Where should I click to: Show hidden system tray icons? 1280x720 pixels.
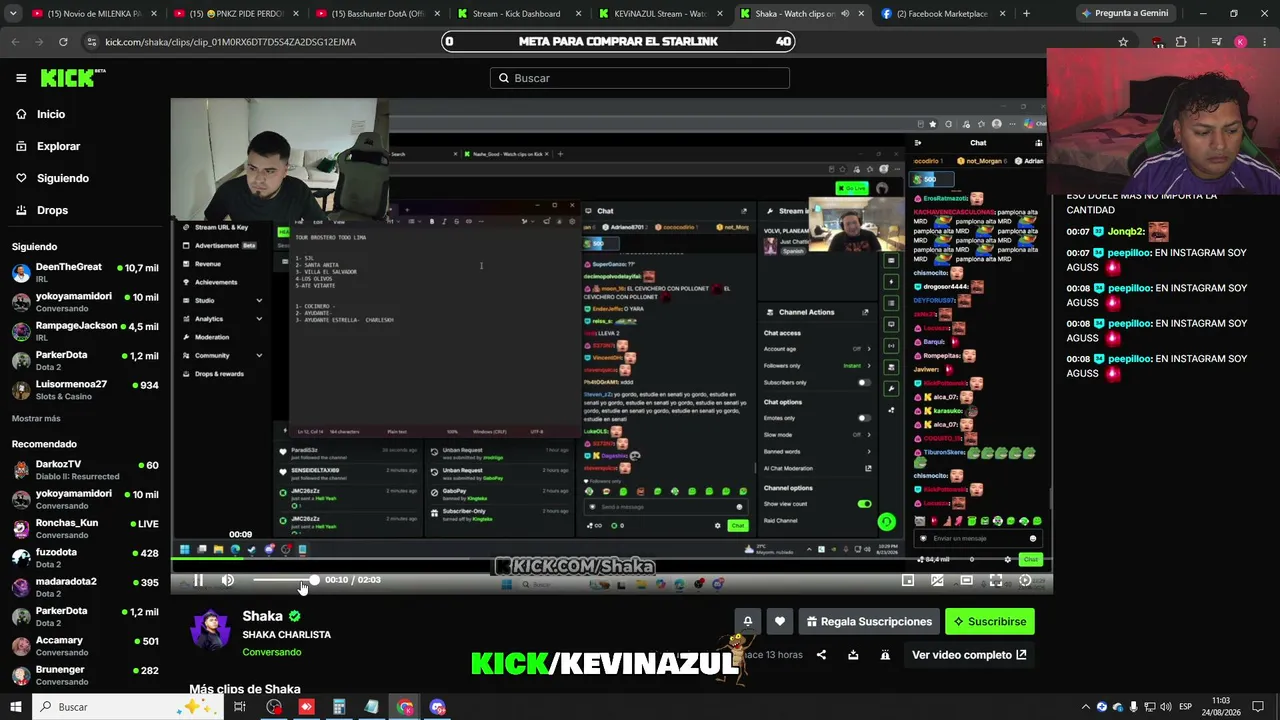coord(1088,707)
